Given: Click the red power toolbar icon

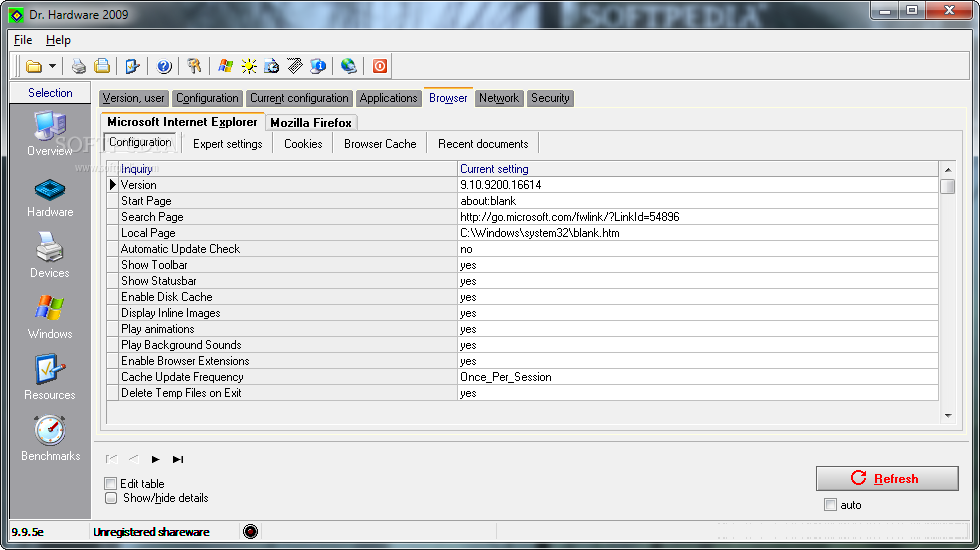Looking at the screenshot, I should [x=380, y=66].
